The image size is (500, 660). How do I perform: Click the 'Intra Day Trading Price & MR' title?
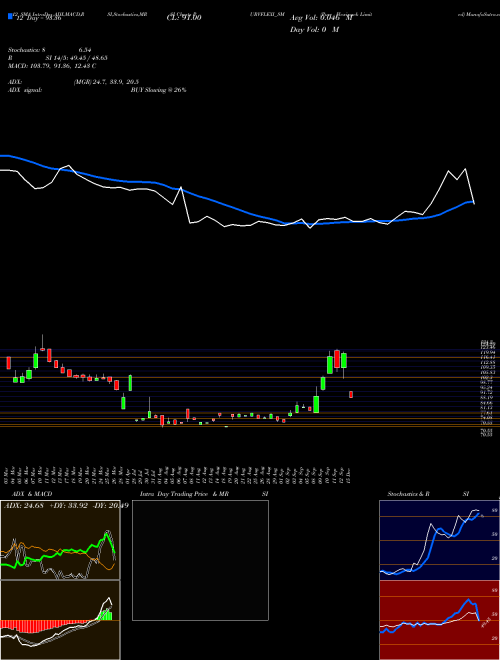point(184,494)
